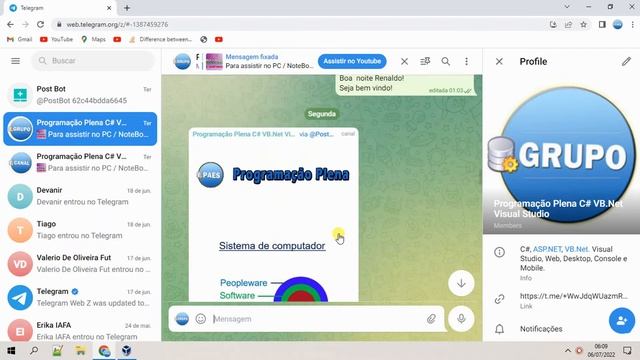640x360 pixels.
Task: Click Sistema de computador in post image
Action: click(x=272, y=246)
